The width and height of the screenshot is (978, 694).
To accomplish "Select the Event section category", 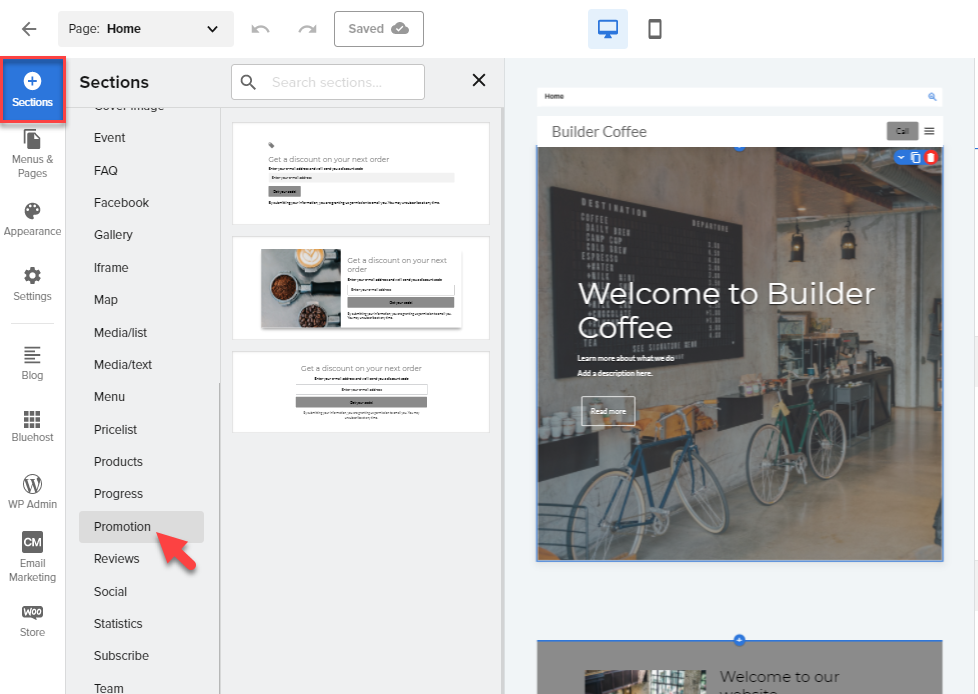I will pyautogui.click(x=110, y=138).
